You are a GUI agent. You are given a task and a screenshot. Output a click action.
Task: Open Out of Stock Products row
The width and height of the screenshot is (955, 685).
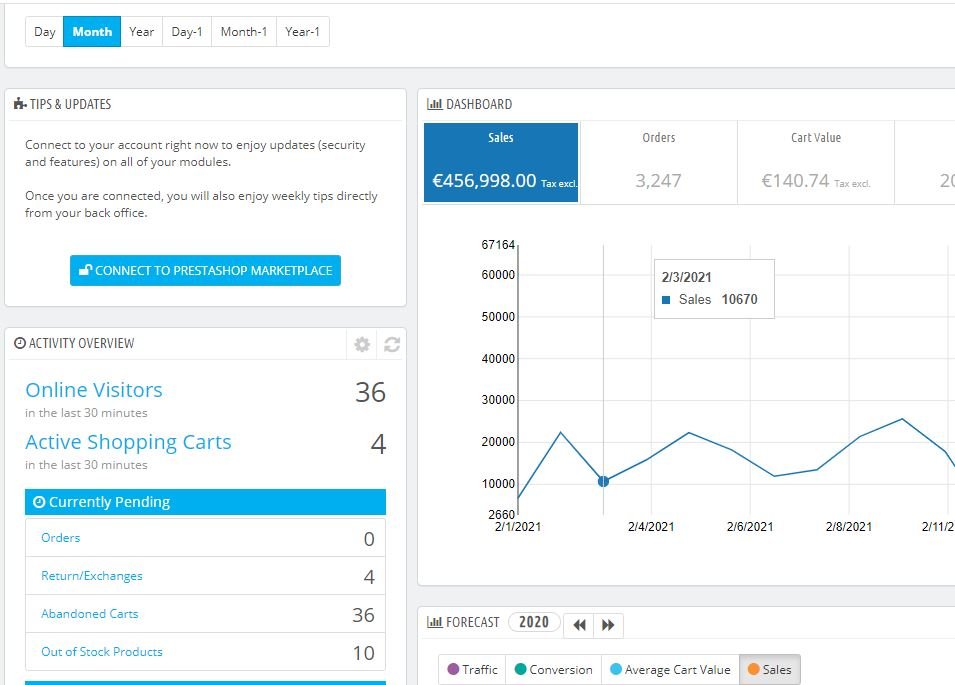click(205, 652)
